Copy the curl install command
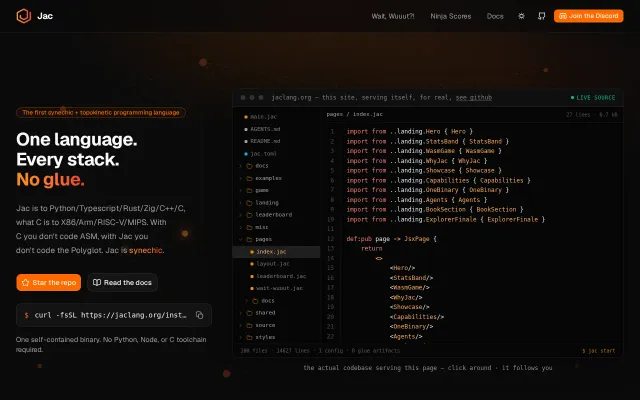Viewport: 640px width, 400px height. click(199, 315)
